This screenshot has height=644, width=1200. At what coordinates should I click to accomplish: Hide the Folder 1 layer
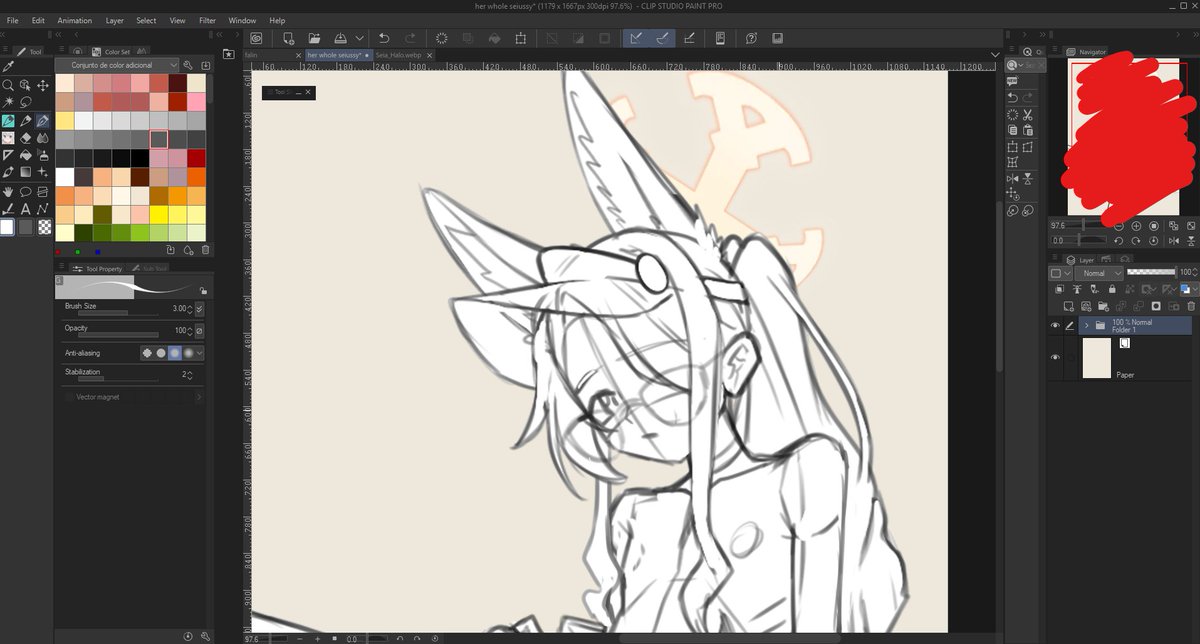click(1055, 325)
